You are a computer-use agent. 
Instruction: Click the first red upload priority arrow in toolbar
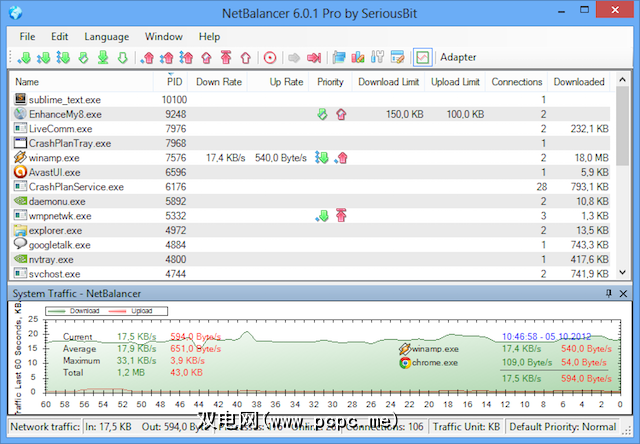tap(149, 58)
